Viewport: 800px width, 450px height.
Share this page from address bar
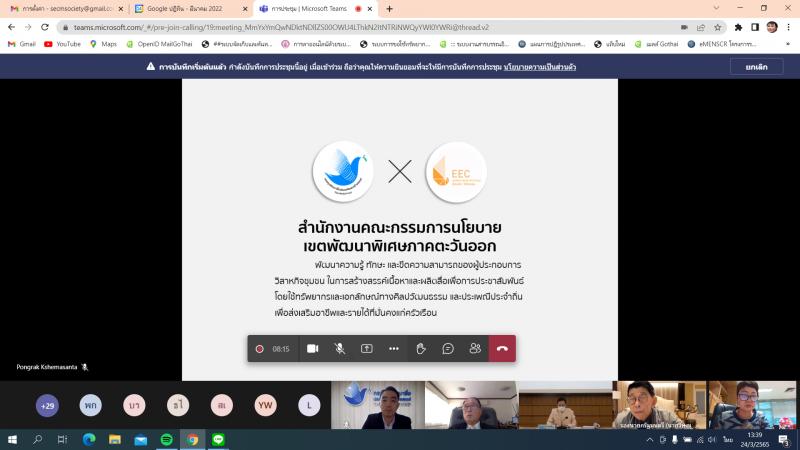tap(701, 28)
